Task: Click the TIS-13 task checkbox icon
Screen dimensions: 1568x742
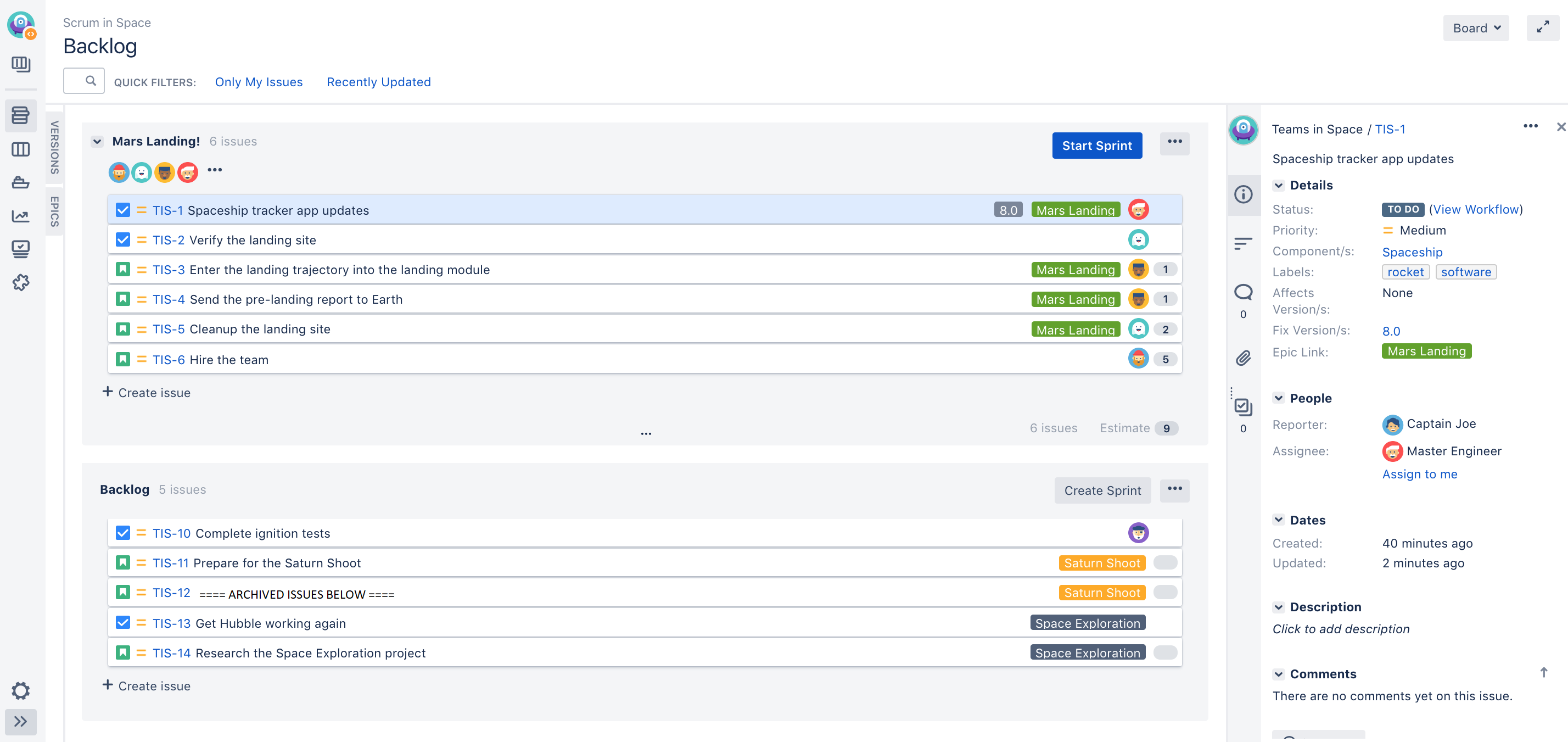Action: pos(123,623)
